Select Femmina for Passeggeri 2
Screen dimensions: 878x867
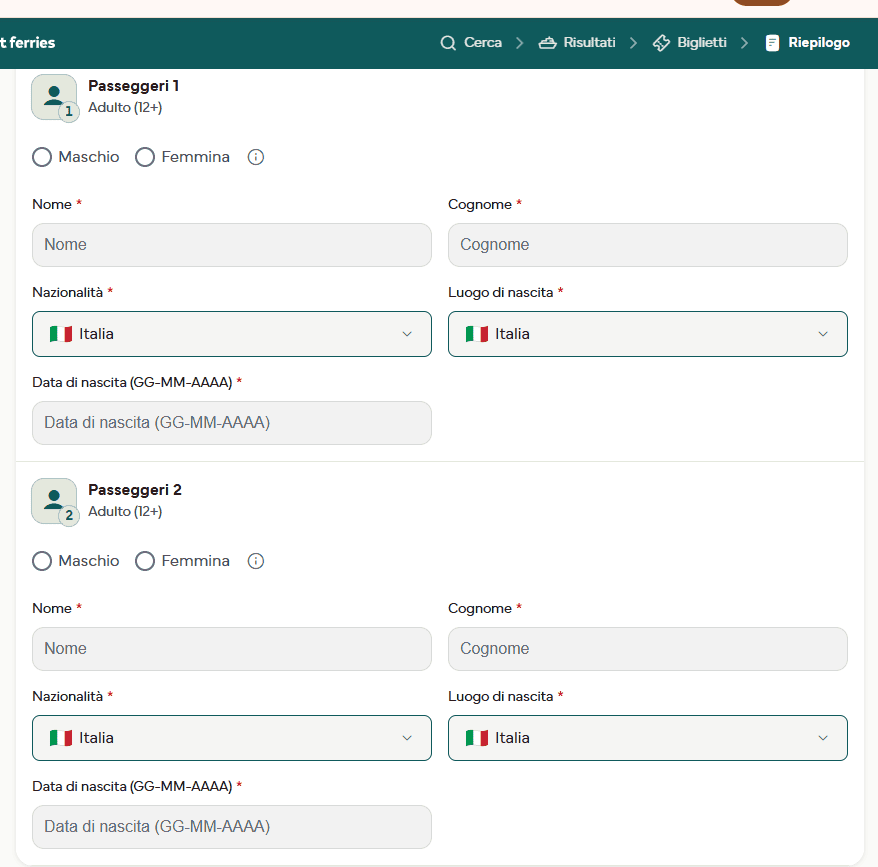coord(145,561)
